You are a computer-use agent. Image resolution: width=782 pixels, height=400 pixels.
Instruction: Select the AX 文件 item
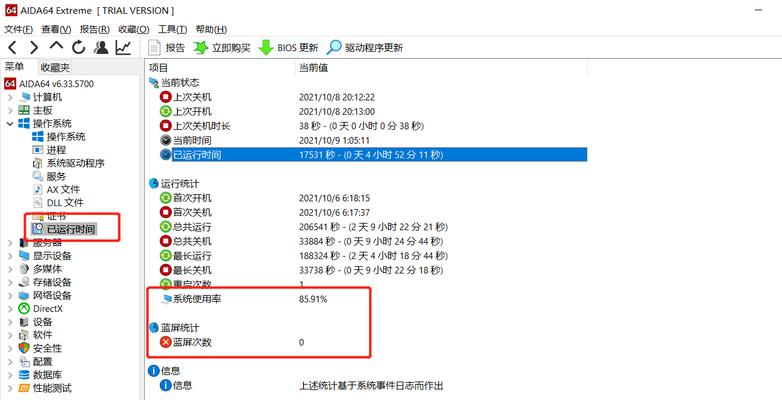coord(56,190)
